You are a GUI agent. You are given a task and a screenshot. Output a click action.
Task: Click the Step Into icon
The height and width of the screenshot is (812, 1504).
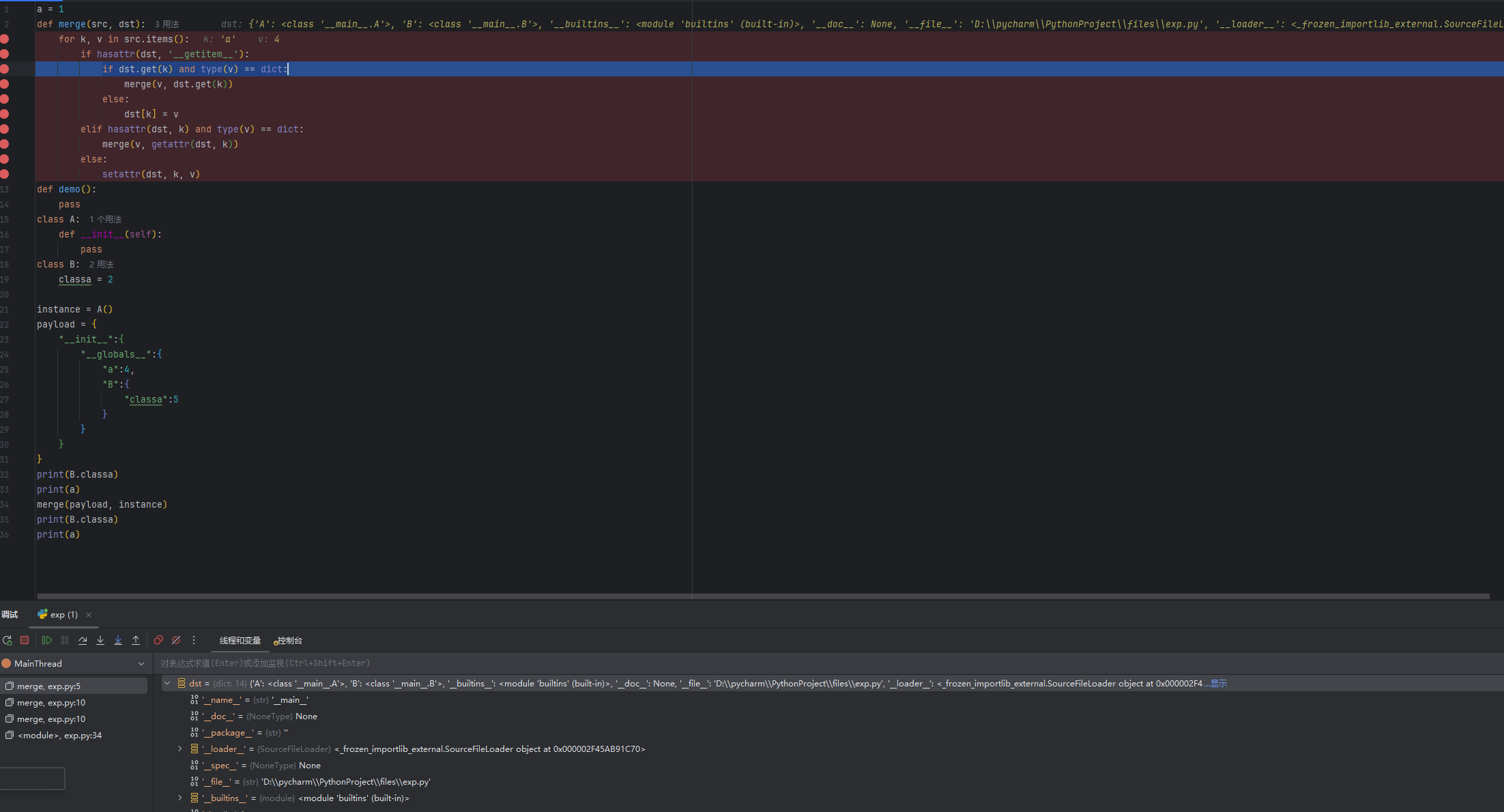pos(100,640)
